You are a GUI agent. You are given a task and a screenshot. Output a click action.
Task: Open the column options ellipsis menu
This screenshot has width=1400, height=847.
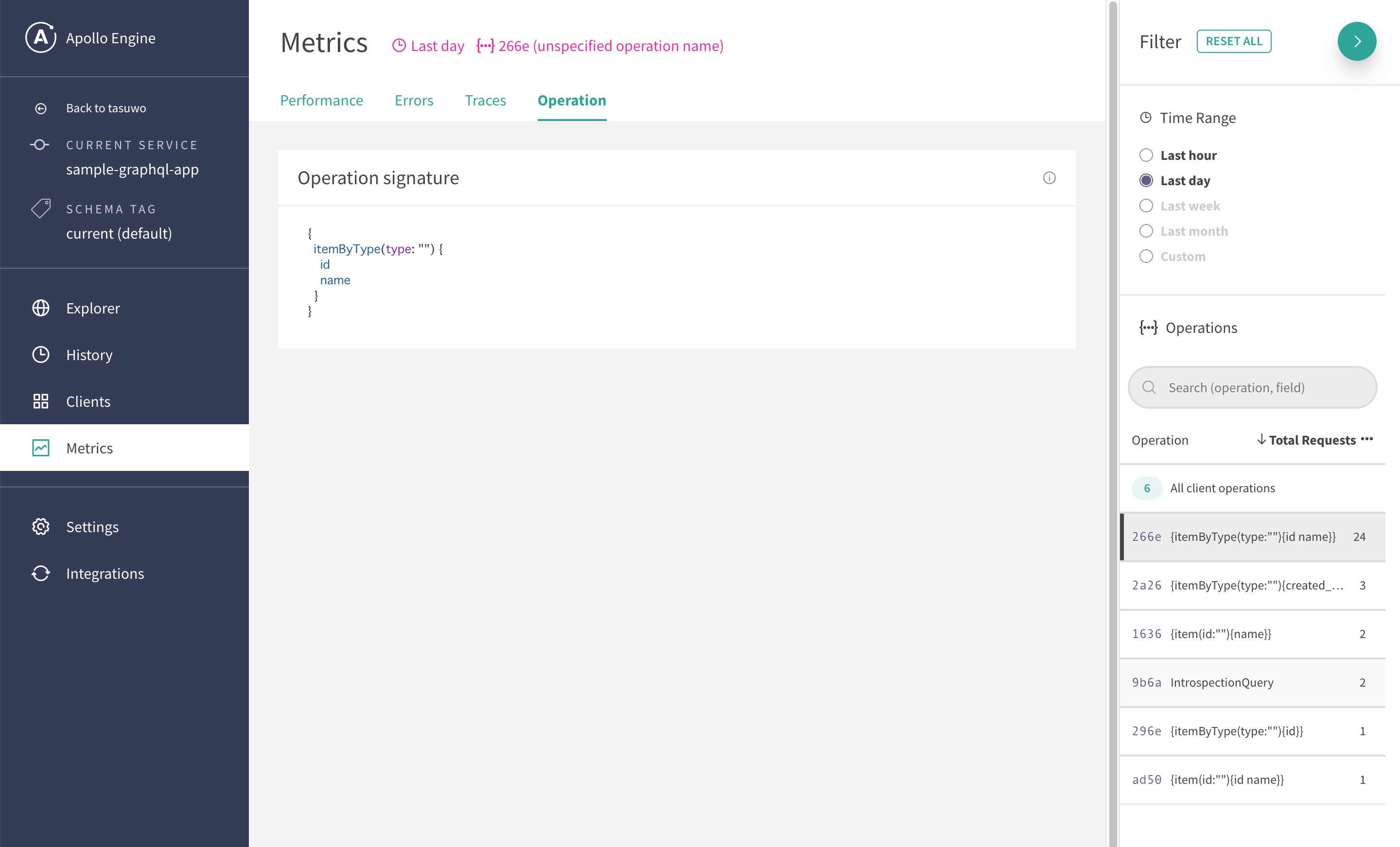[1367, 439]
